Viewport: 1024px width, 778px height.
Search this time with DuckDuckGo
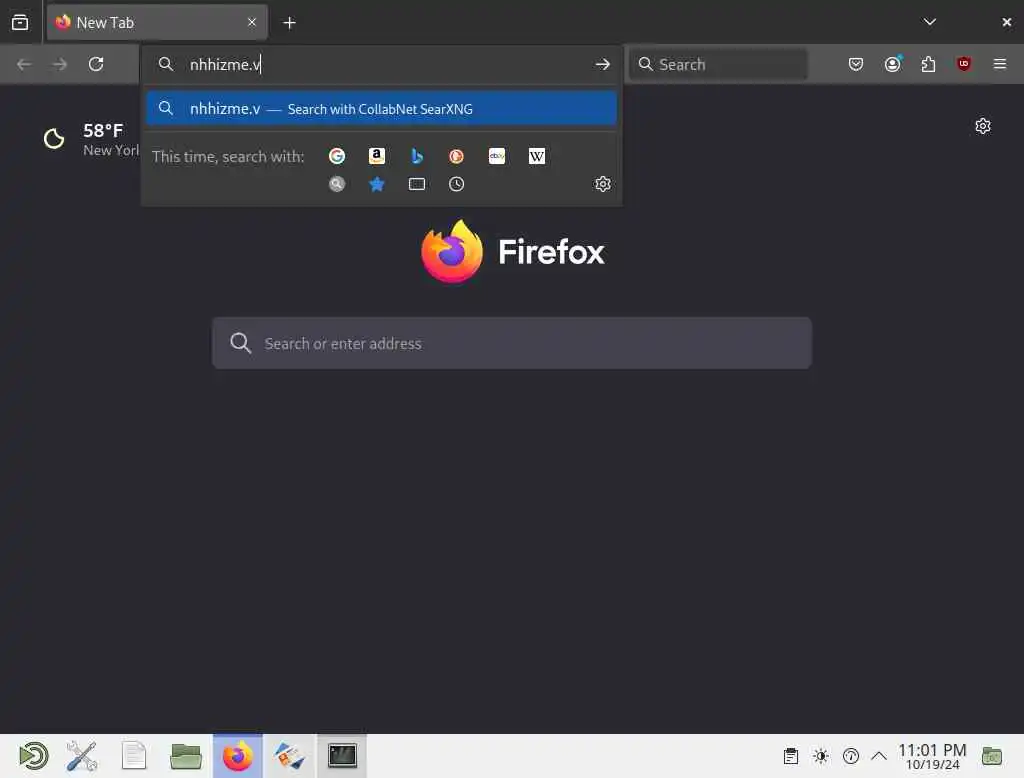tap(456, 156)
